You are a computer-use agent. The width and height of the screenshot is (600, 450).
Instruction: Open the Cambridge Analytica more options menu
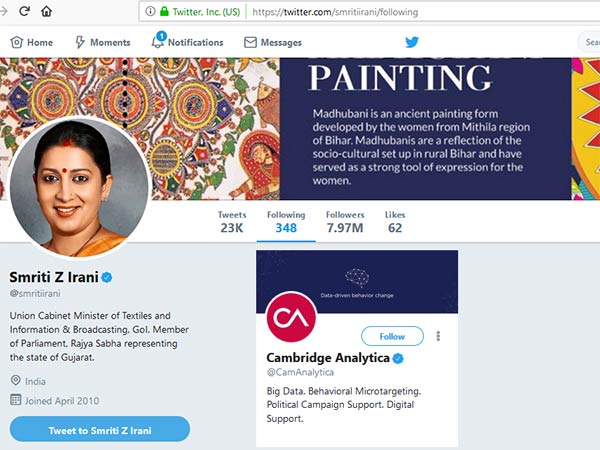tap(438, 336)
